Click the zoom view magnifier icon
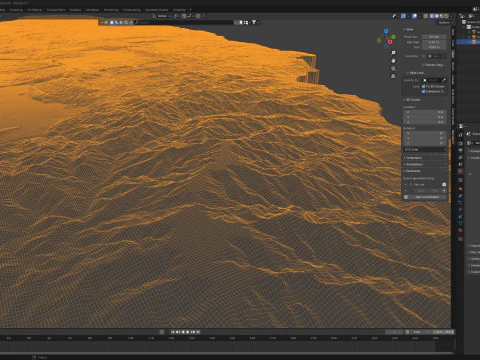 point(393,53)
